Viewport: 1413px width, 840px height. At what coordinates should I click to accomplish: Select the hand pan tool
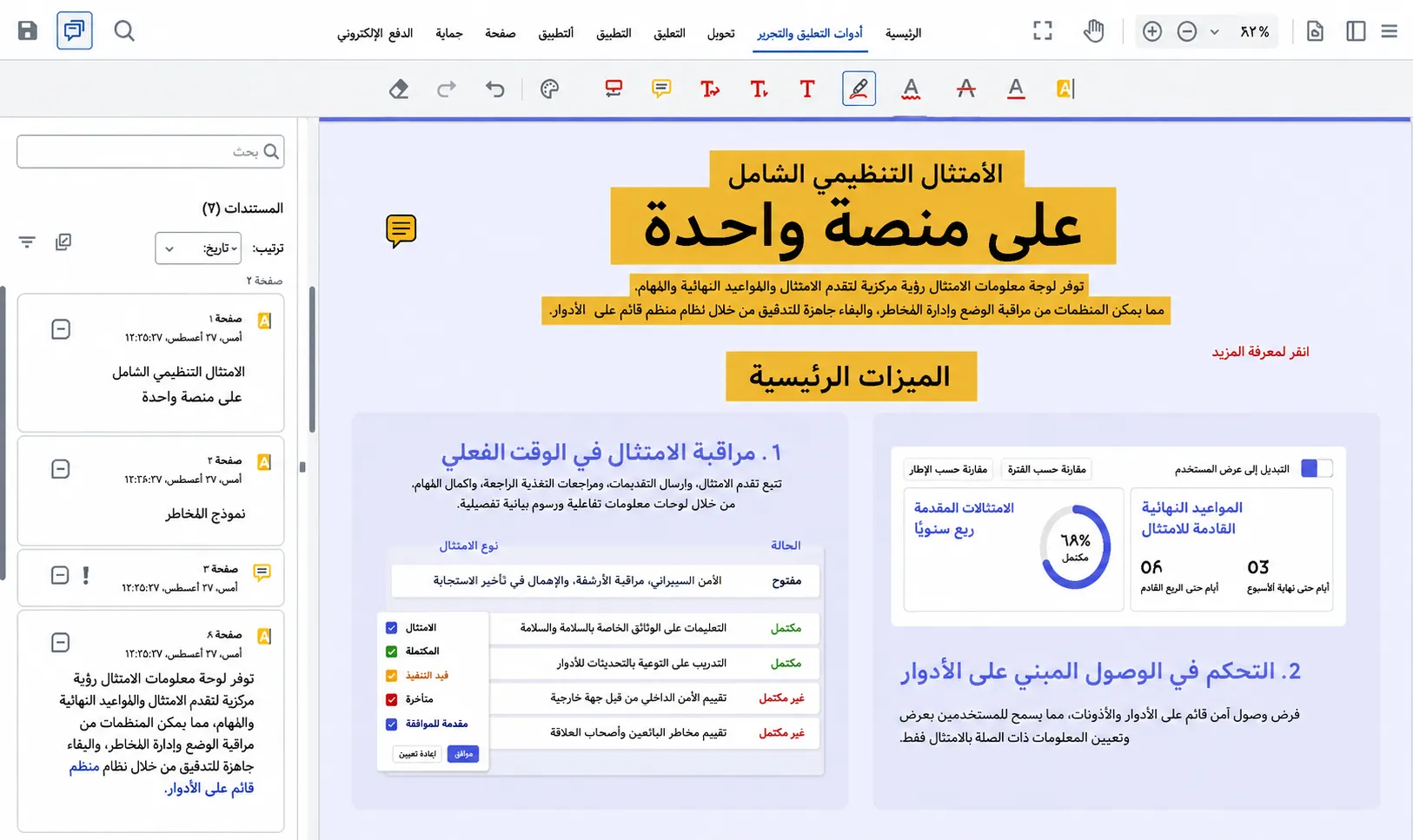[x=1093, y=31]
